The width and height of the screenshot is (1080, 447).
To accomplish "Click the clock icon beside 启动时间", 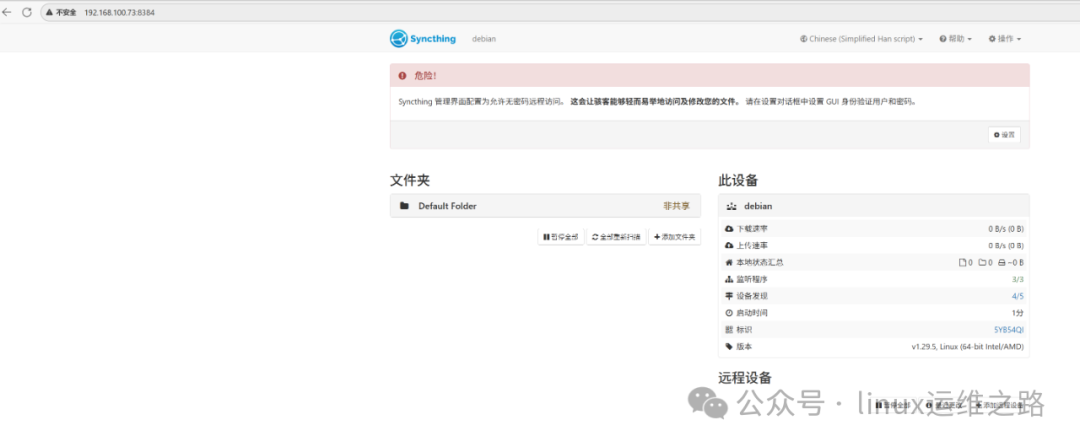I will click(x=729, y=313).
